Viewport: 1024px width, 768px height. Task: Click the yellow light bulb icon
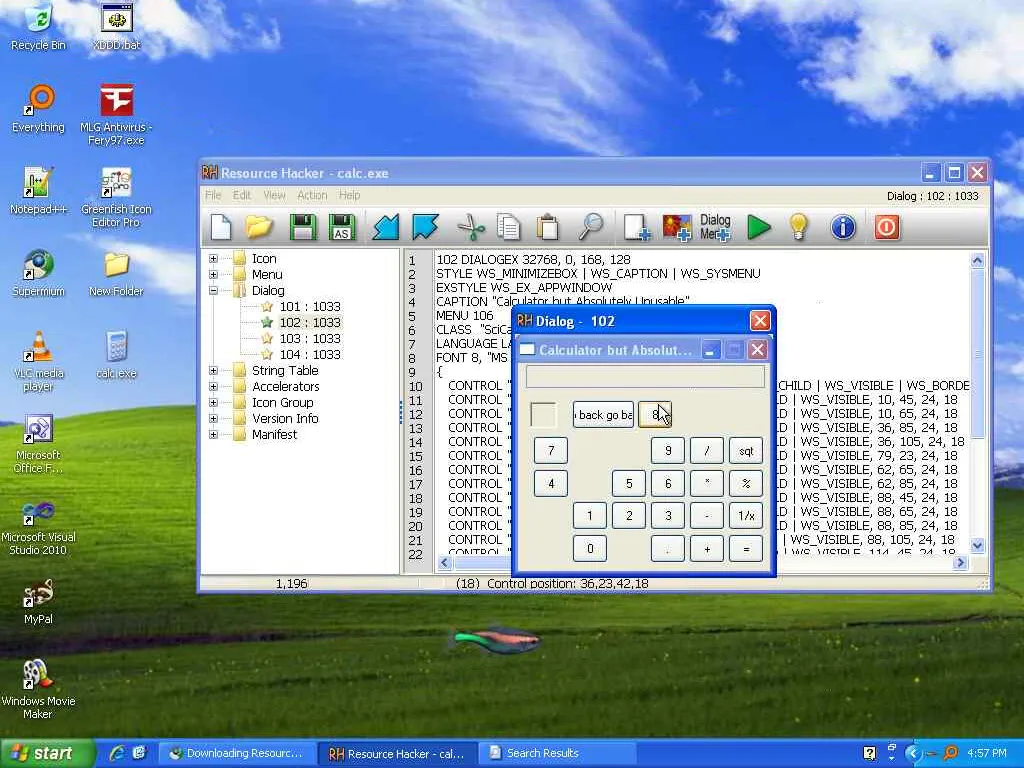799,227
